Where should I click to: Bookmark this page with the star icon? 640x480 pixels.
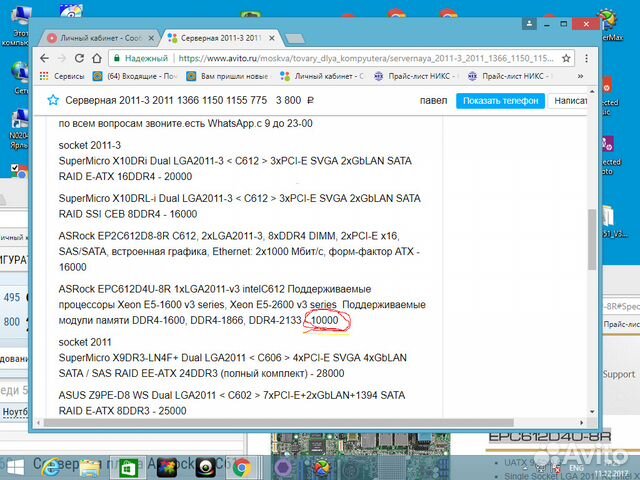(566, 58)
